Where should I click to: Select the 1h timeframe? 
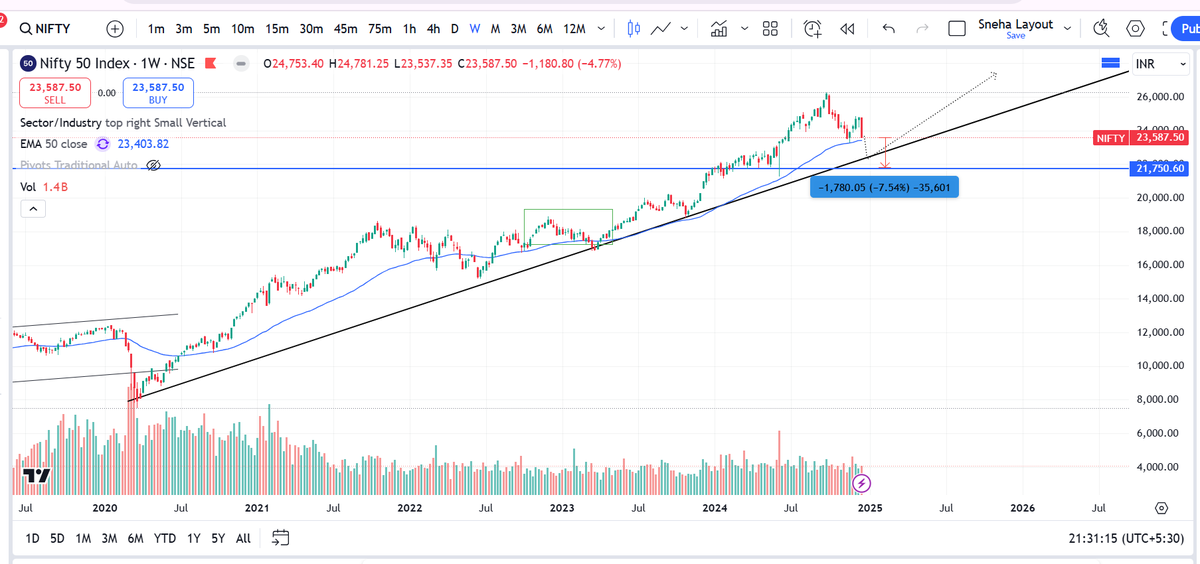(409, 29)
